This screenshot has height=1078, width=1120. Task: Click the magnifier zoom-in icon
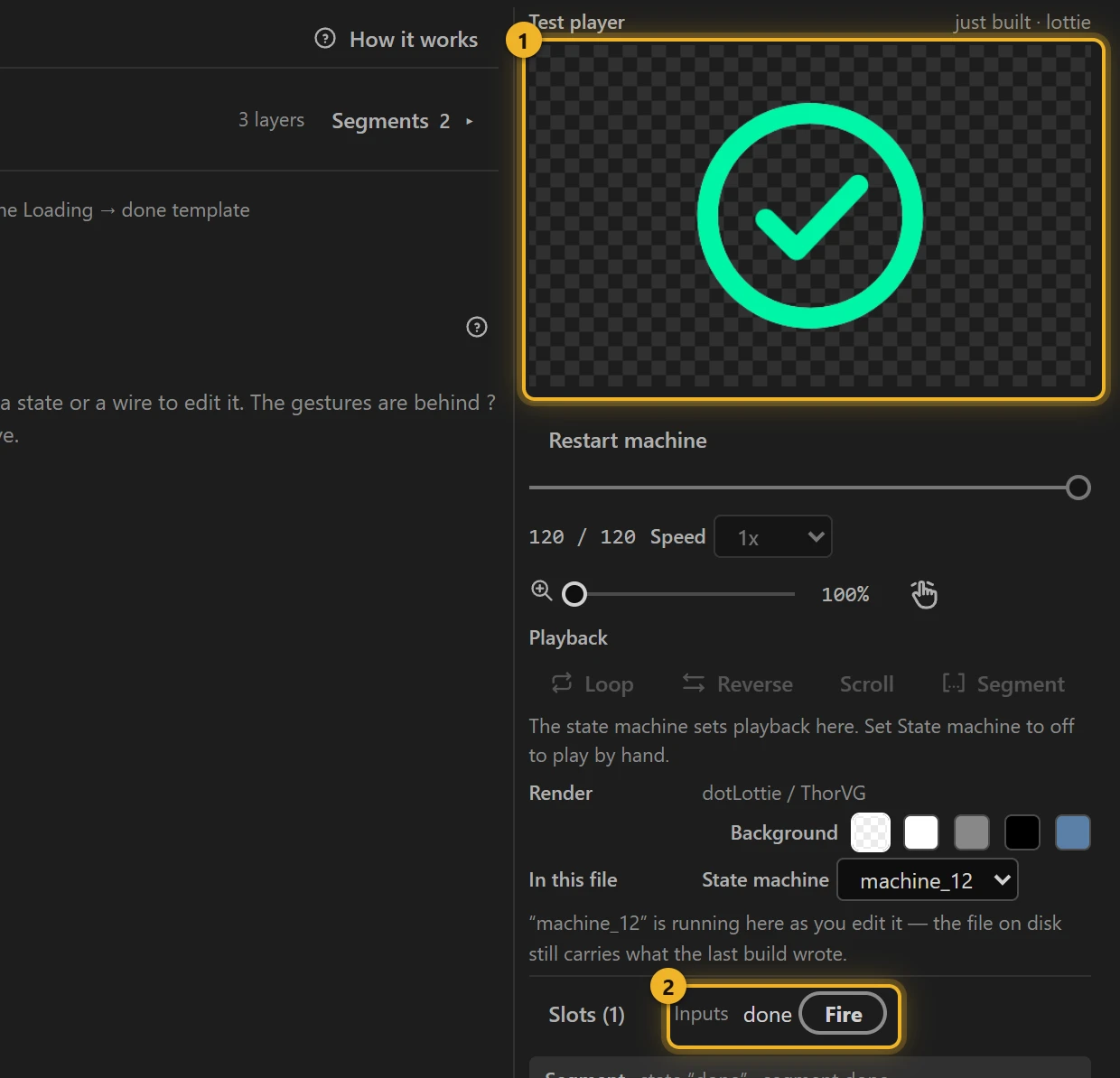coord(542,591)
